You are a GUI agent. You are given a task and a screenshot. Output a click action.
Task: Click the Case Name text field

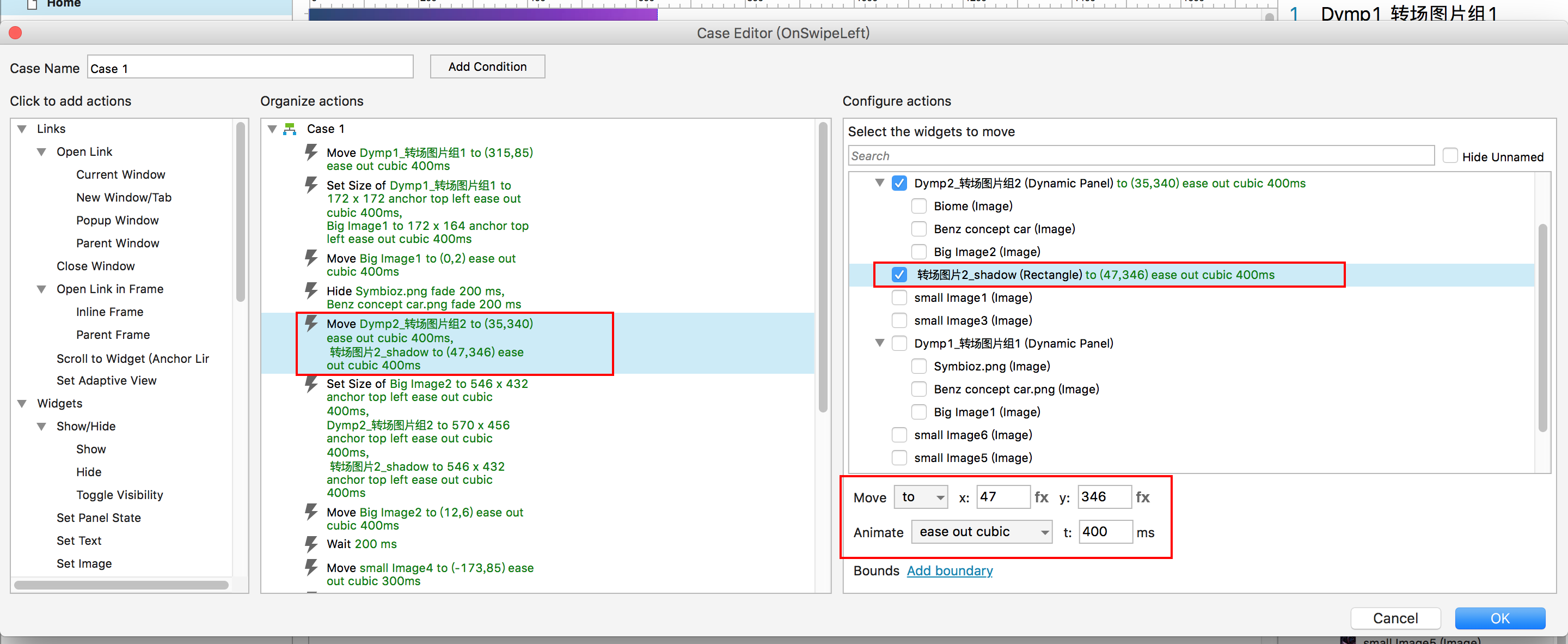point(250,68)
